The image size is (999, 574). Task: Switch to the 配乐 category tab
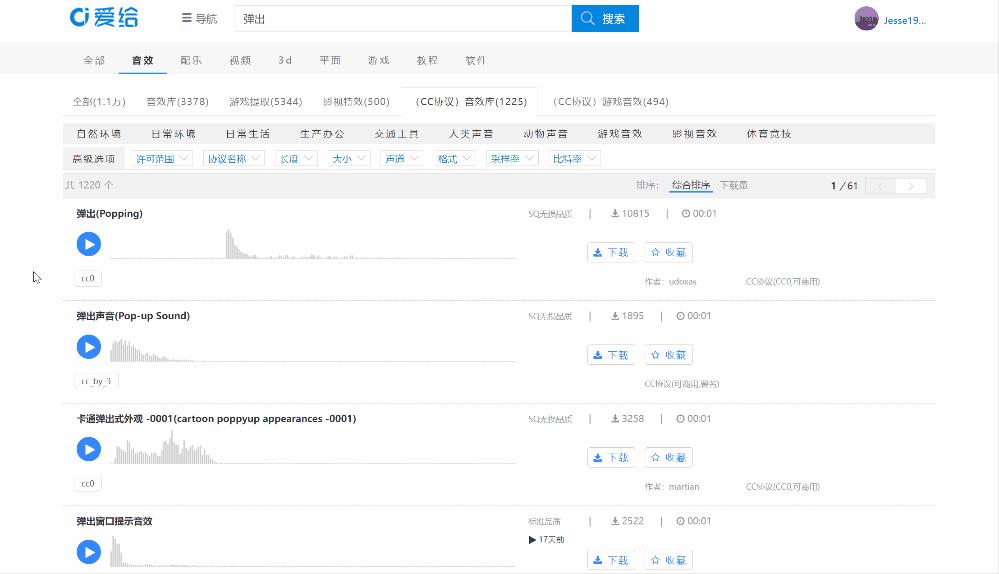point(190,60)
